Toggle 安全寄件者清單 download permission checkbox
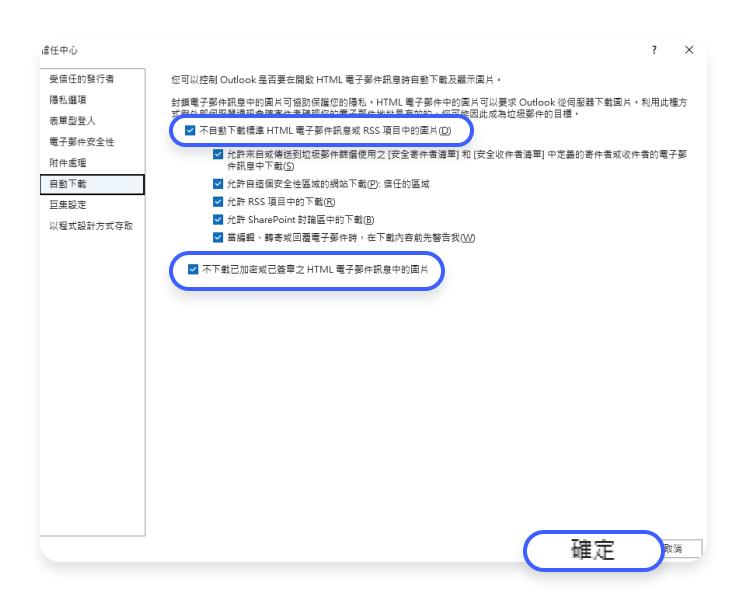 [x=218, y=155]
